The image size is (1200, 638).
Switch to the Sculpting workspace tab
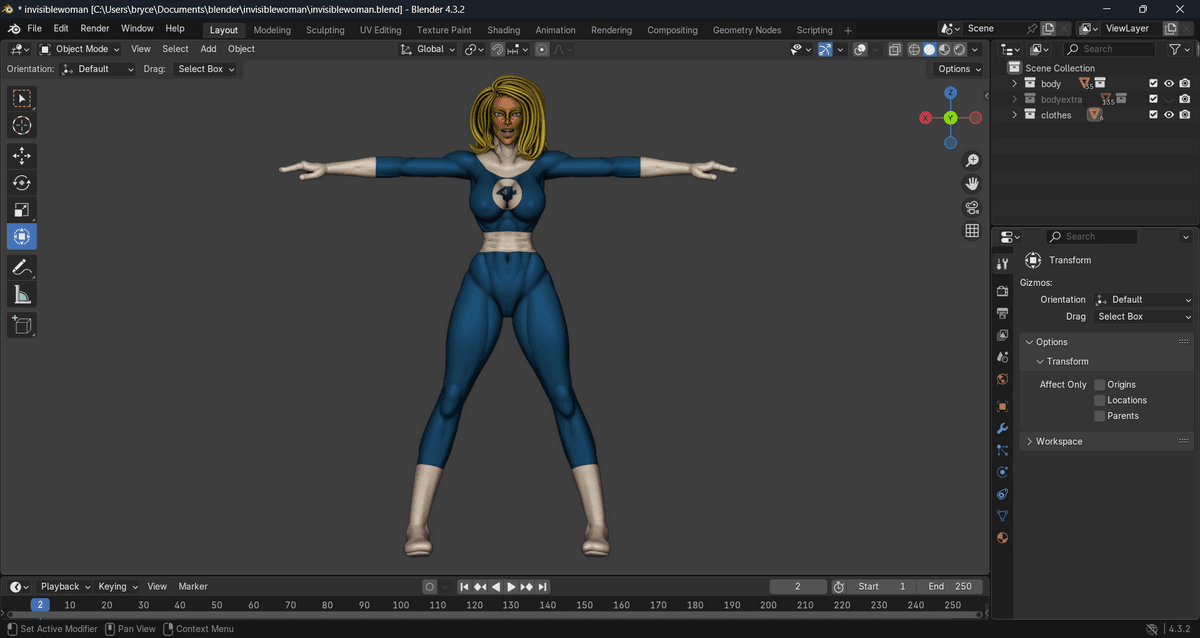click(x=325, y=30)
